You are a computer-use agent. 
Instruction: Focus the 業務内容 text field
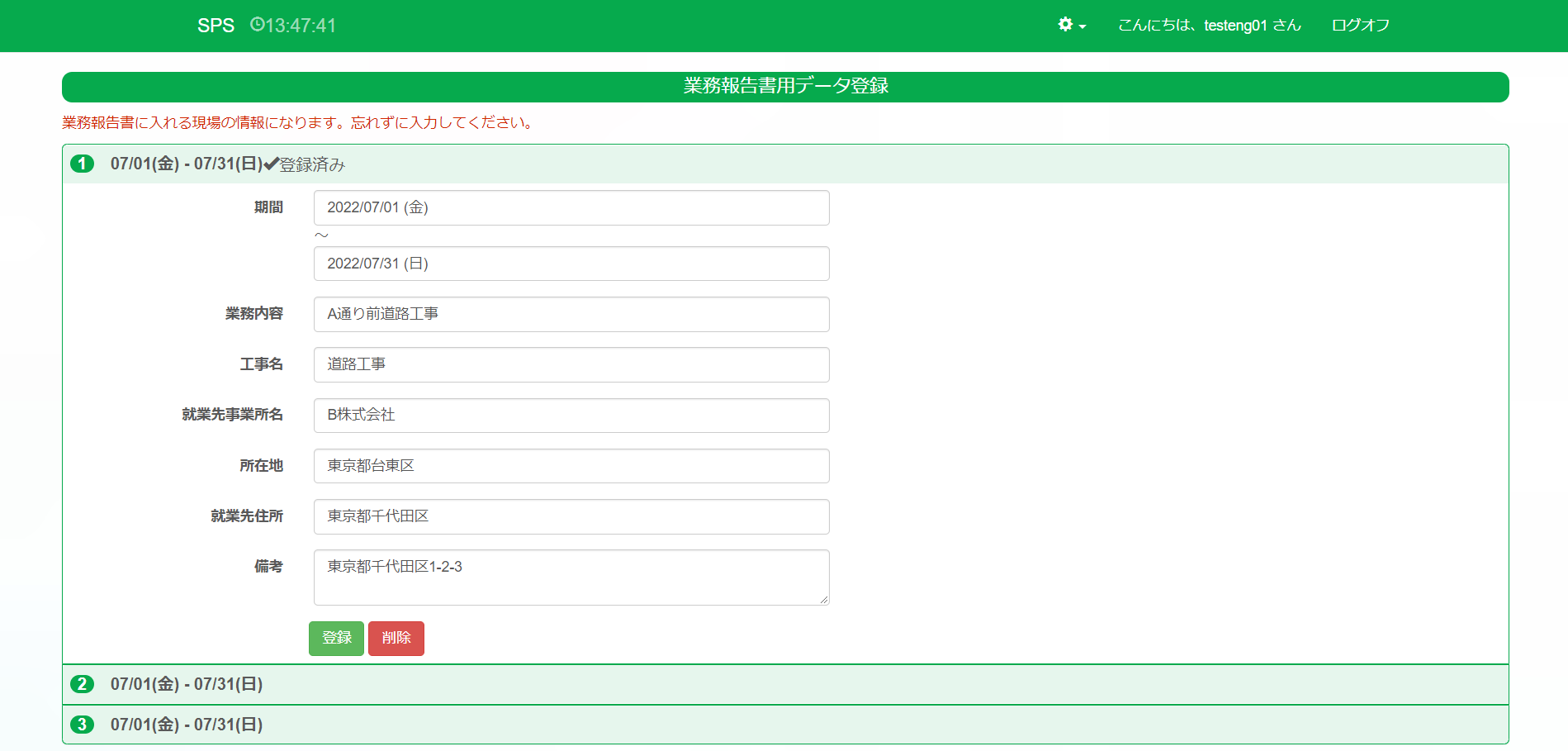(x=571, y=314)
